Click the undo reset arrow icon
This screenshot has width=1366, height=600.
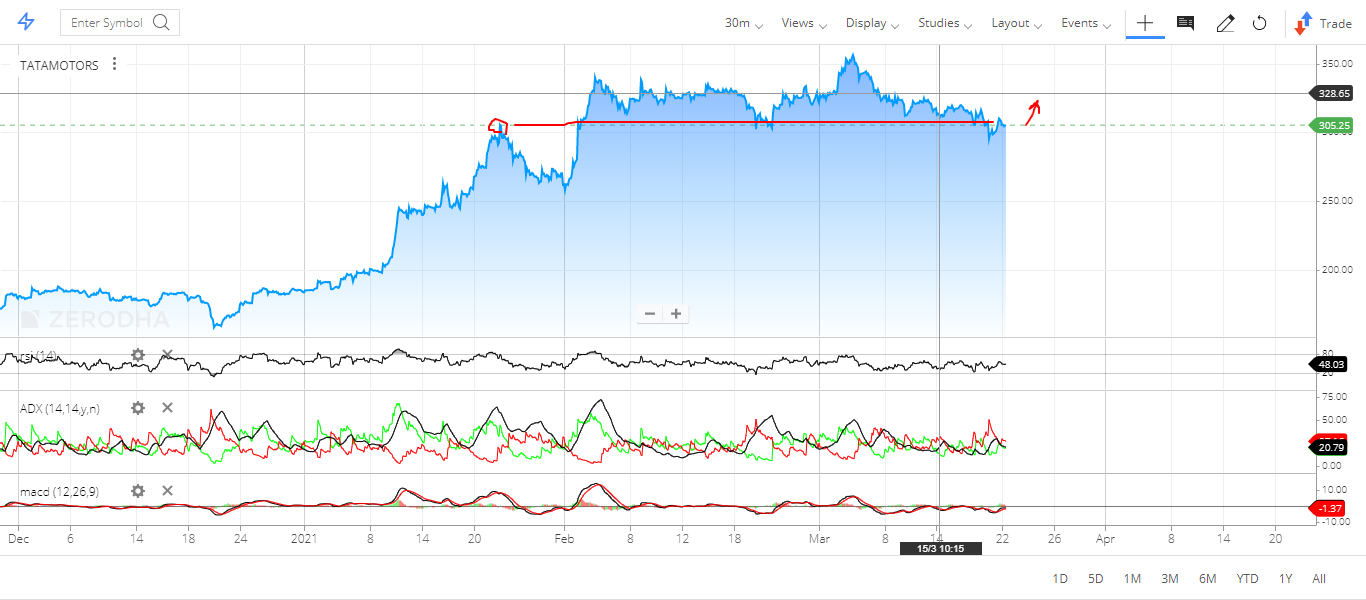pos(1260,23)
